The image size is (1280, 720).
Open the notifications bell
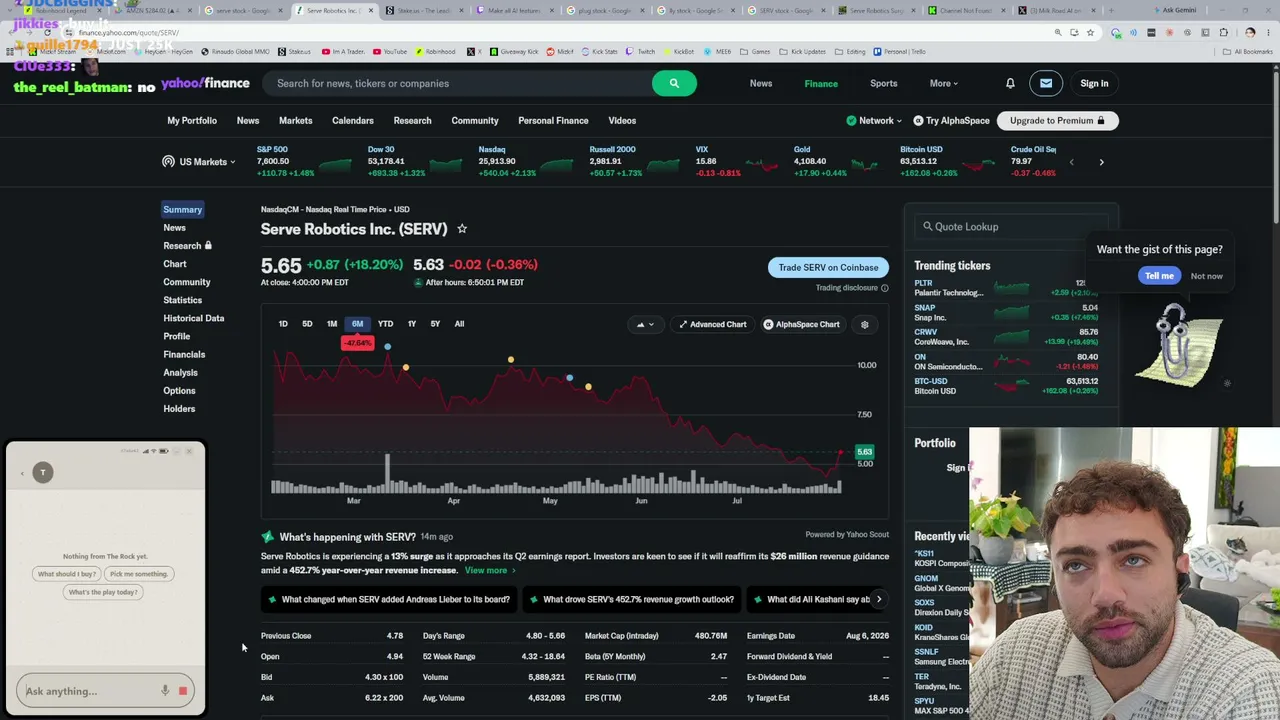pyautogui.click(x=1010, y=83)
